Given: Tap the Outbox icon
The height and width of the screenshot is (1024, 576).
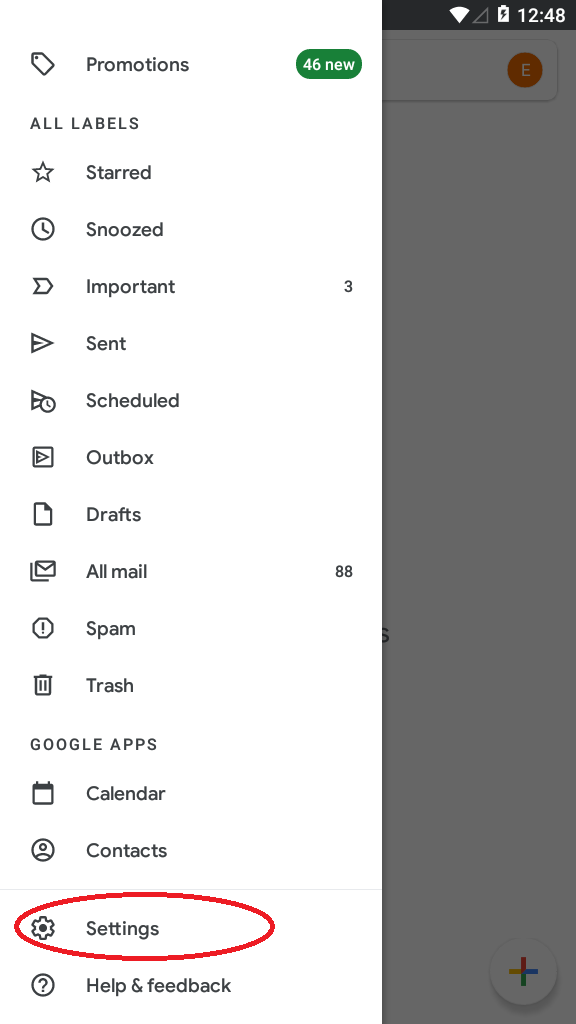Looking at the screenshot, I should coord(43,457).
